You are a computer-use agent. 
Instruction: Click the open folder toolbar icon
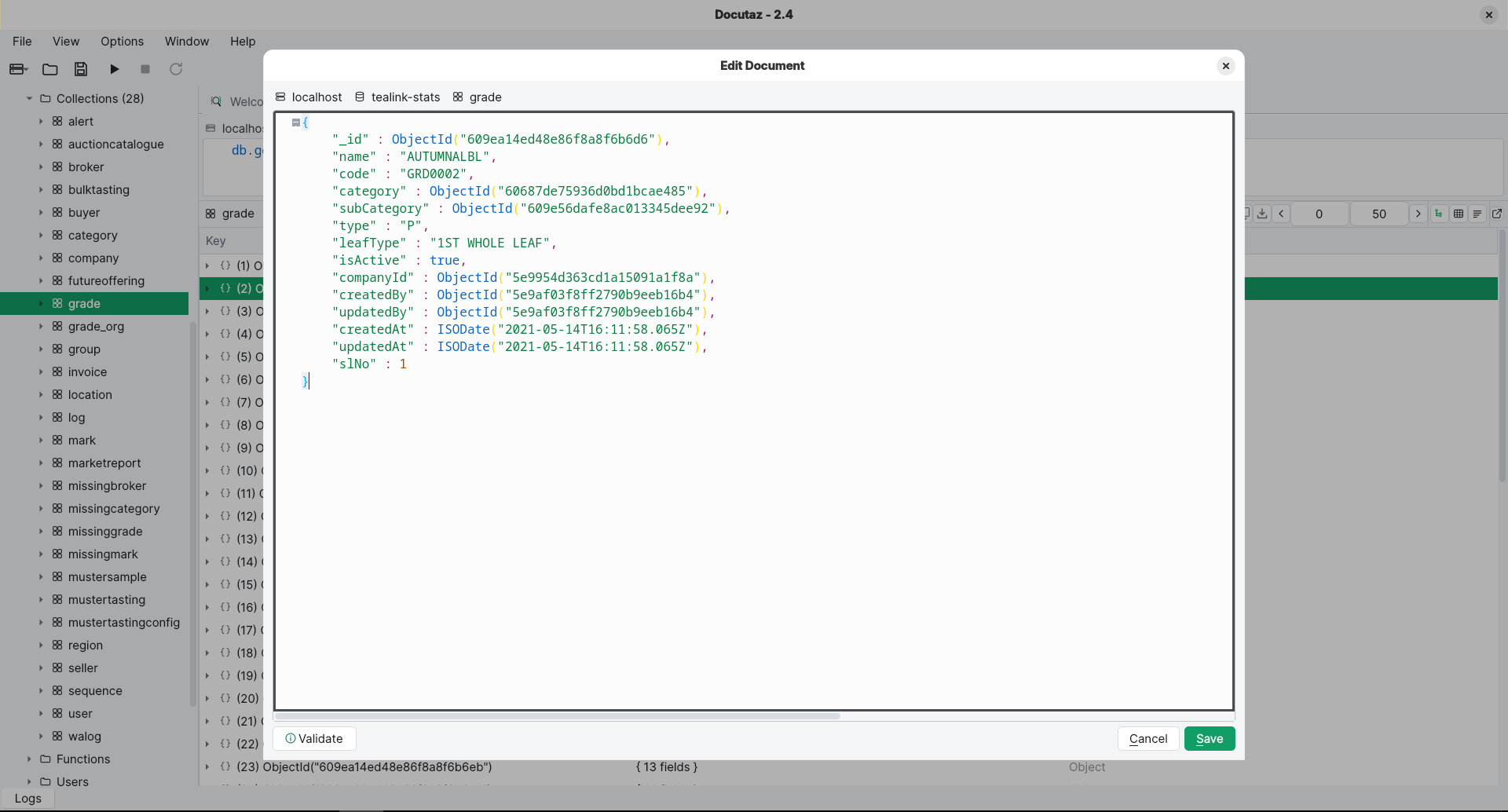tap(50, 69)
